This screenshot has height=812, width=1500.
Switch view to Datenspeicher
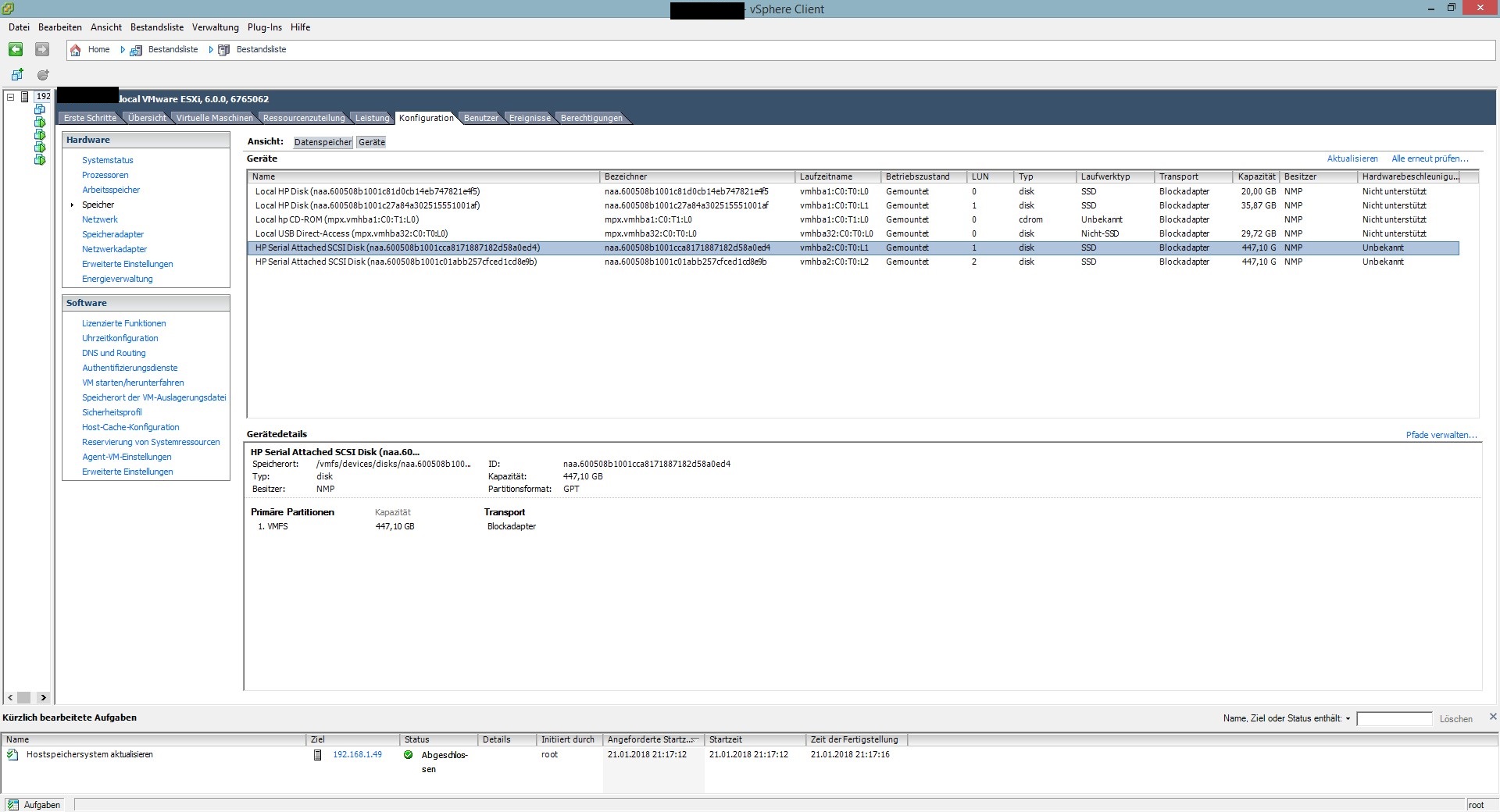(x=323, y=142)
